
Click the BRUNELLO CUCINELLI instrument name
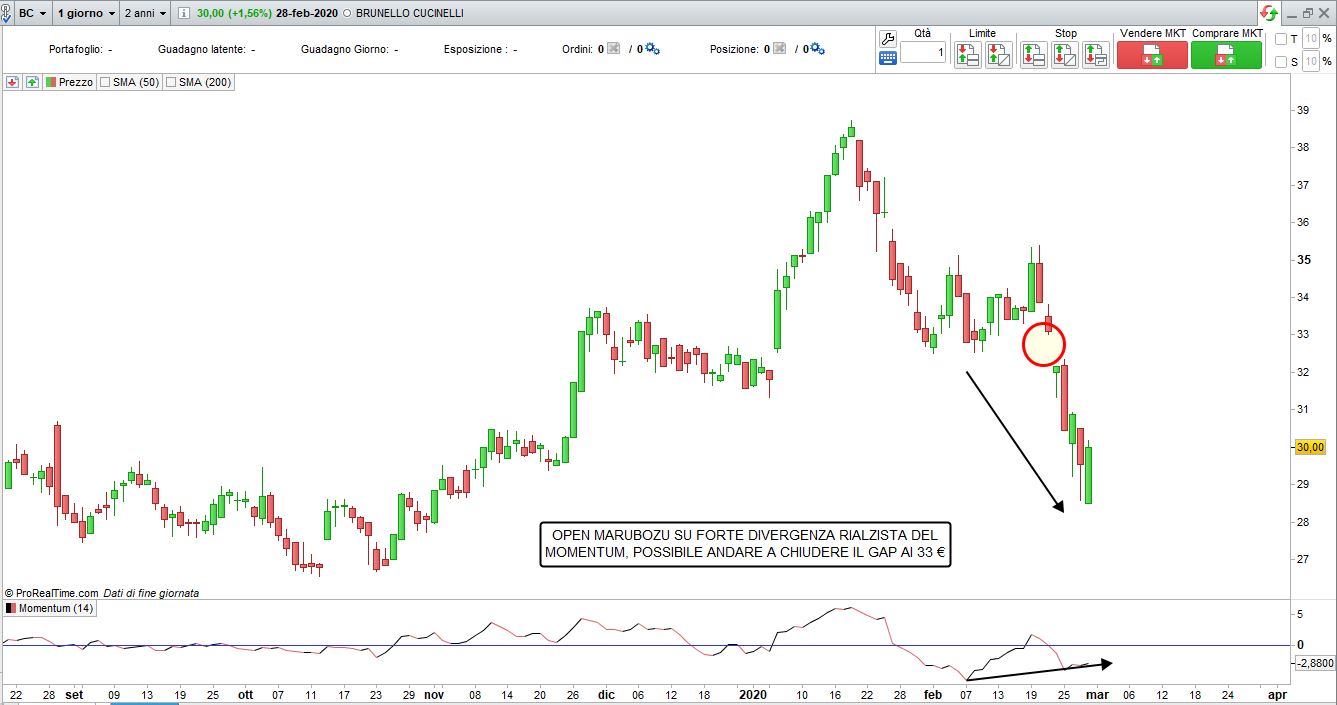(408, 14)
